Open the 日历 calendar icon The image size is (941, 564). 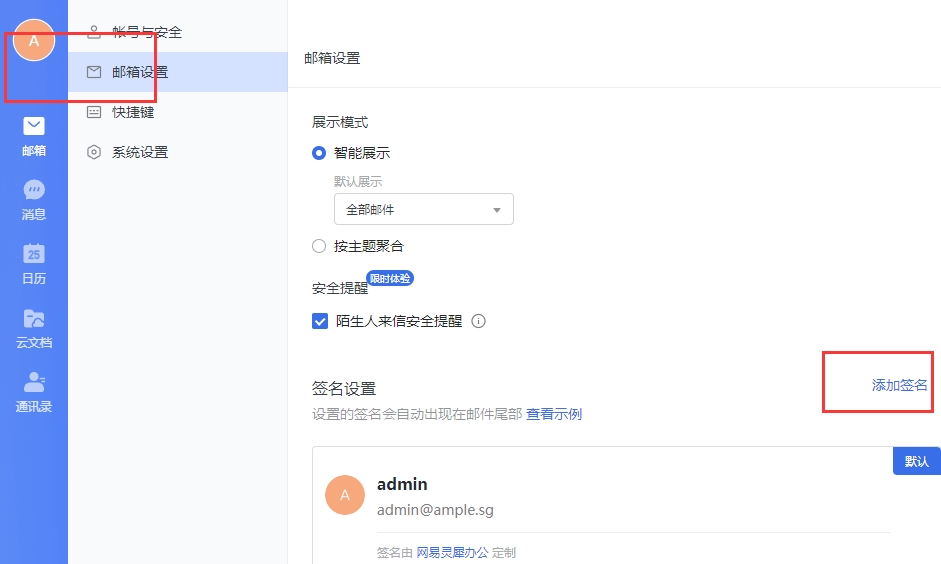coord(34,255)
